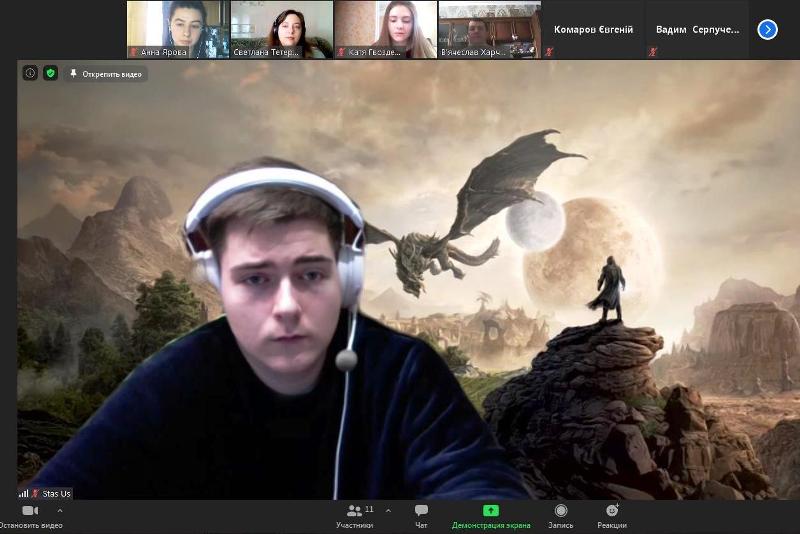Select Анна Ярова video thumbnail
This screenshot has width=800, height=534.
(x=178, y=30)
